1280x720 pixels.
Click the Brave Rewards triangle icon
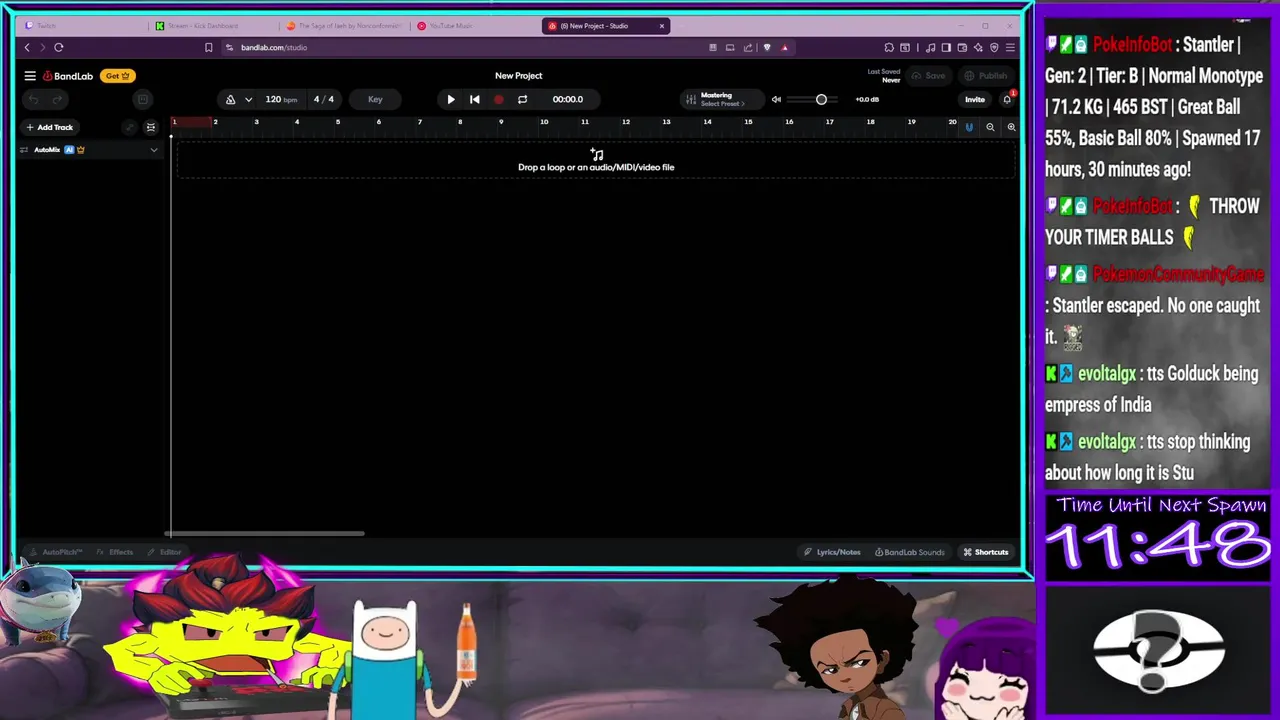785,47
